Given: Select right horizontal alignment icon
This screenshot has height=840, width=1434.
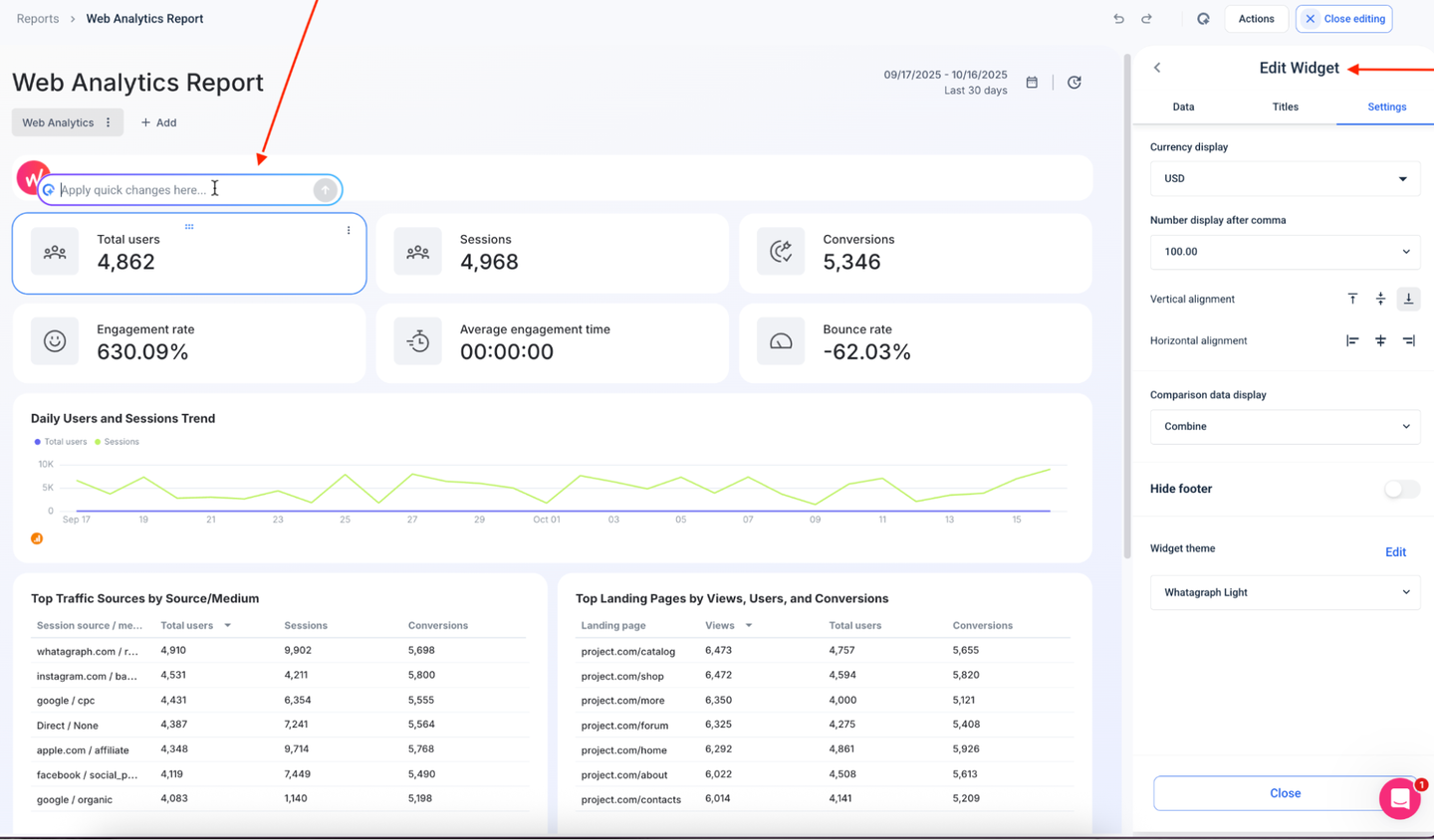Looking at the screenshot, I should 1408,339.
